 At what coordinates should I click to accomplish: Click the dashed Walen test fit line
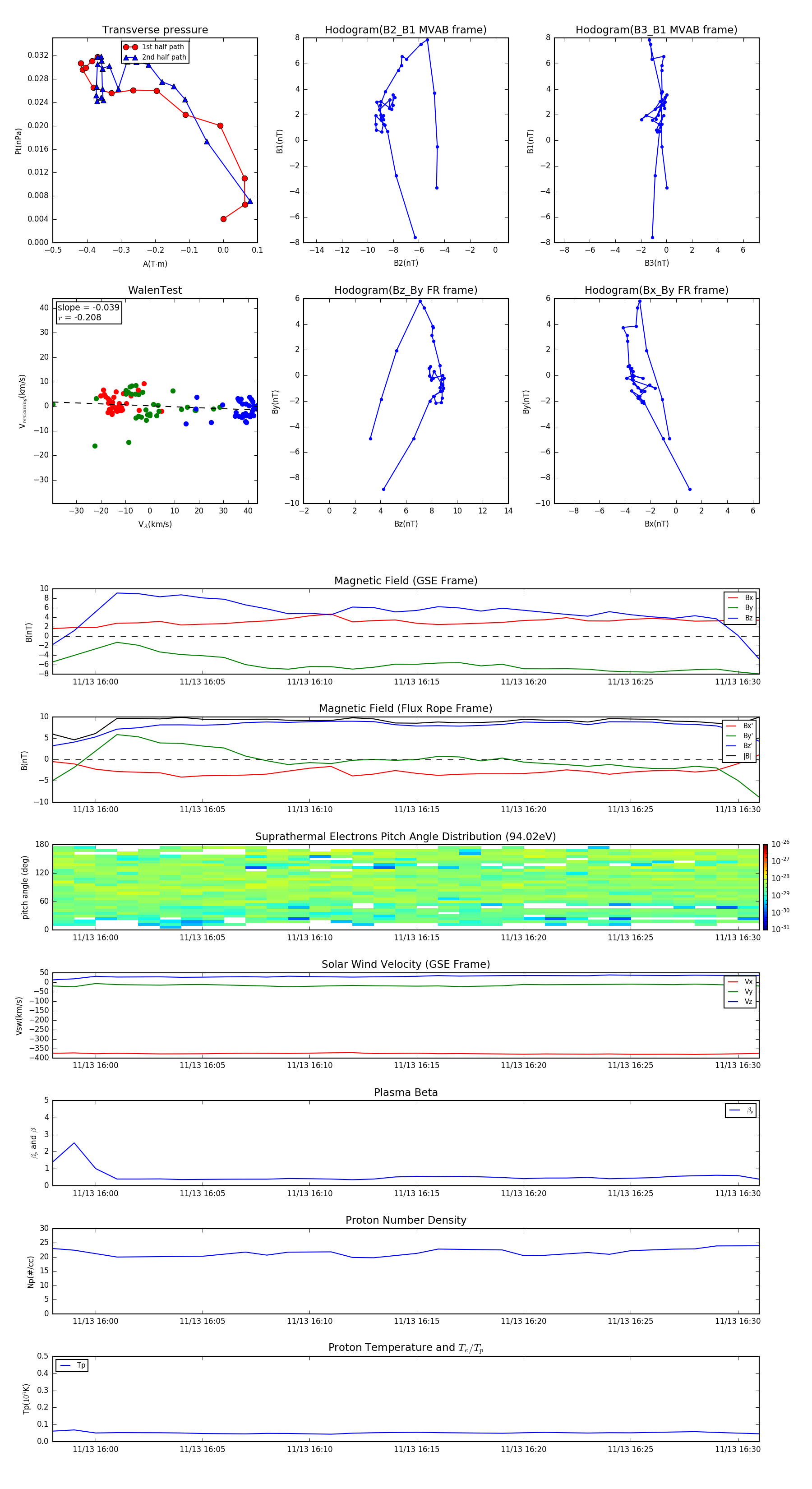click(155, 406)
